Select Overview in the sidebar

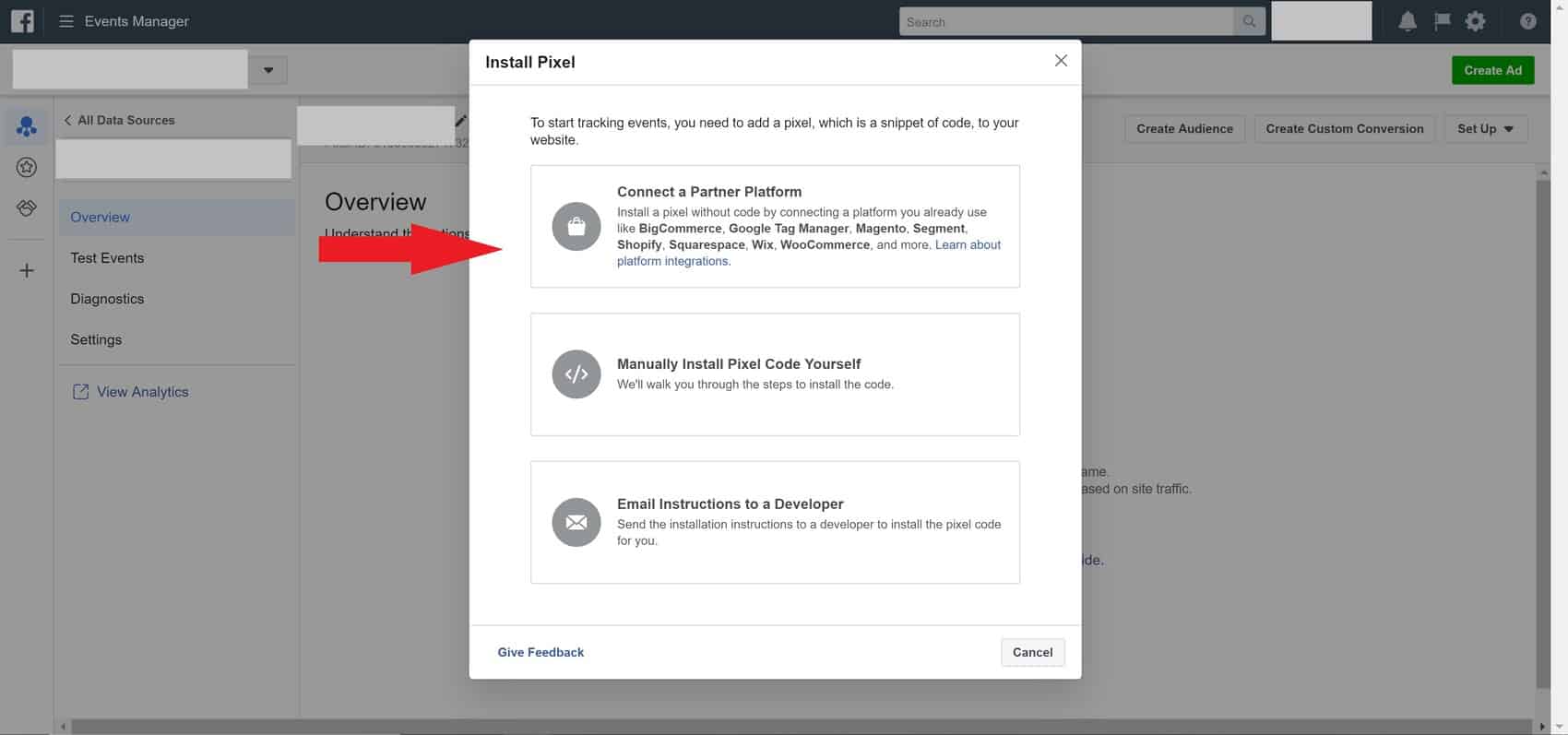click(176, 217)
